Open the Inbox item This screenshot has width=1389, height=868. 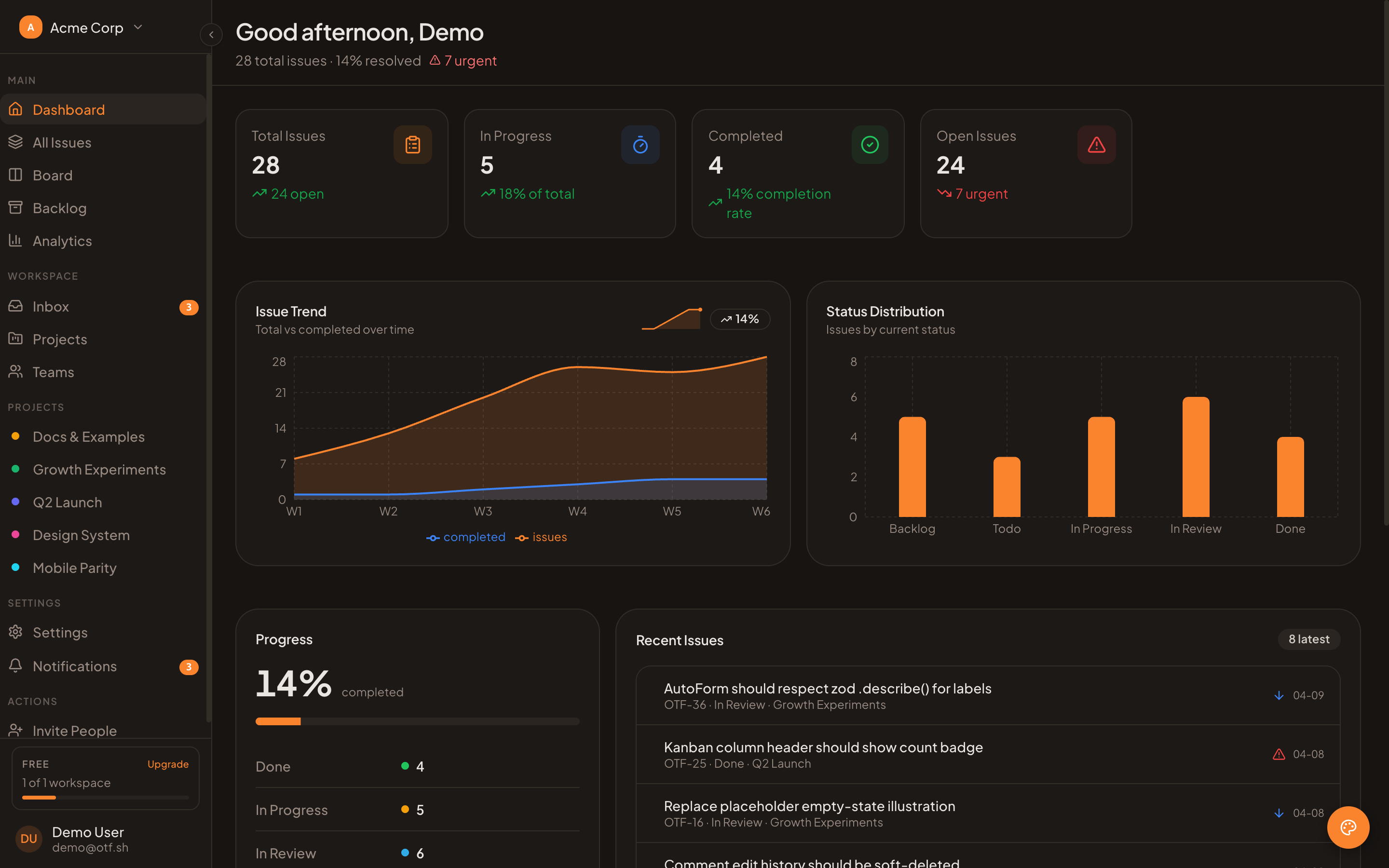click(x=103, y=307)
